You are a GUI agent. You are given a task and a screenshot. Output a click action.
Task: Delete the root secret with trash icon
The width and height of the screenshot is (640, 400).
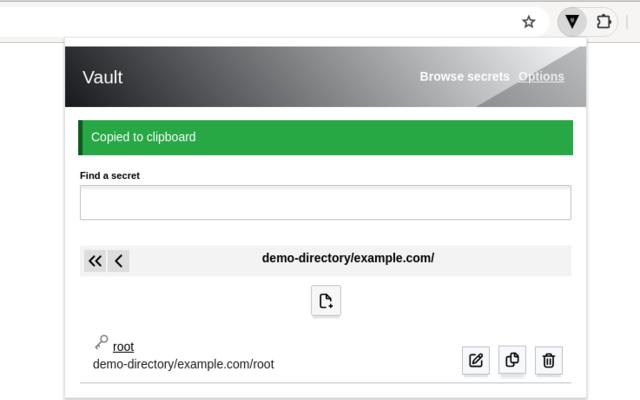(549, 360)
